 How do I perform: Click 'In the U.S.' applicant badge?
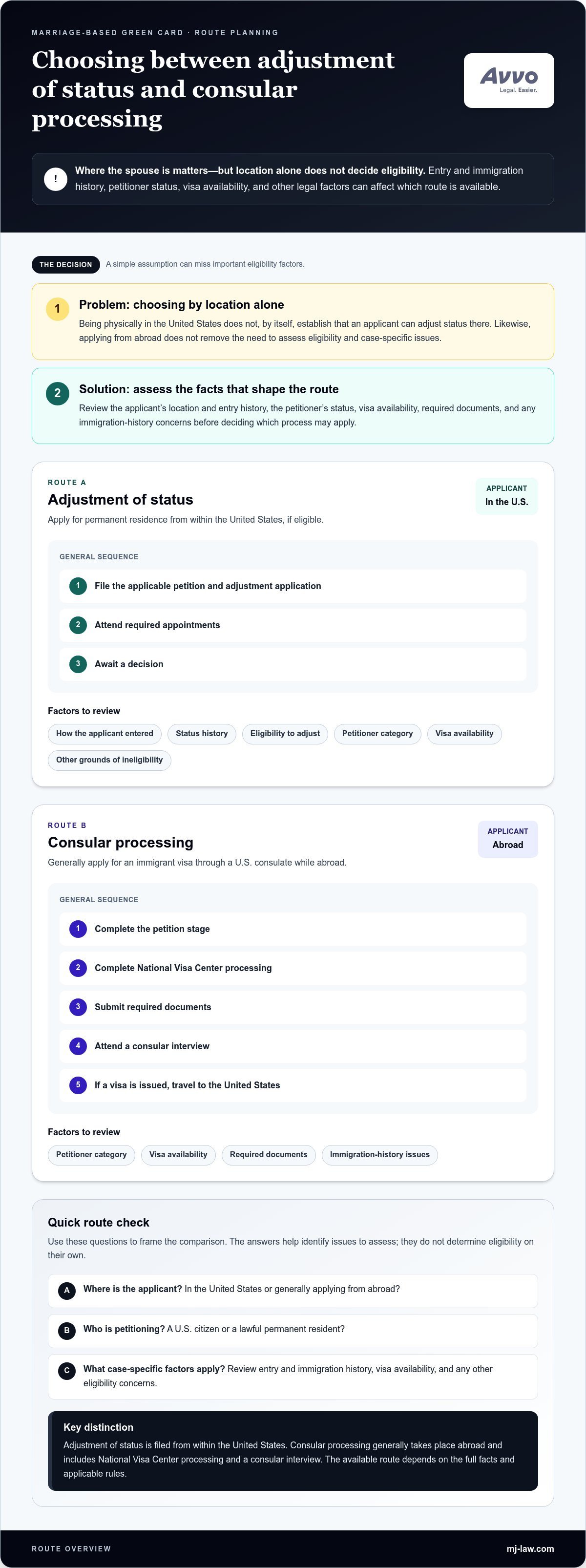pos(506,496)
